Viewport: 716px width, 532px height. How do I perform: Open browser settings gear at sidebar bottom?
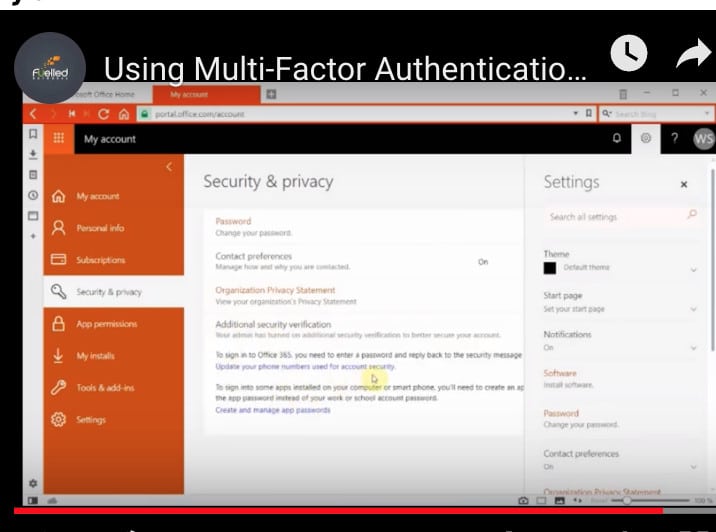point(33,483)
